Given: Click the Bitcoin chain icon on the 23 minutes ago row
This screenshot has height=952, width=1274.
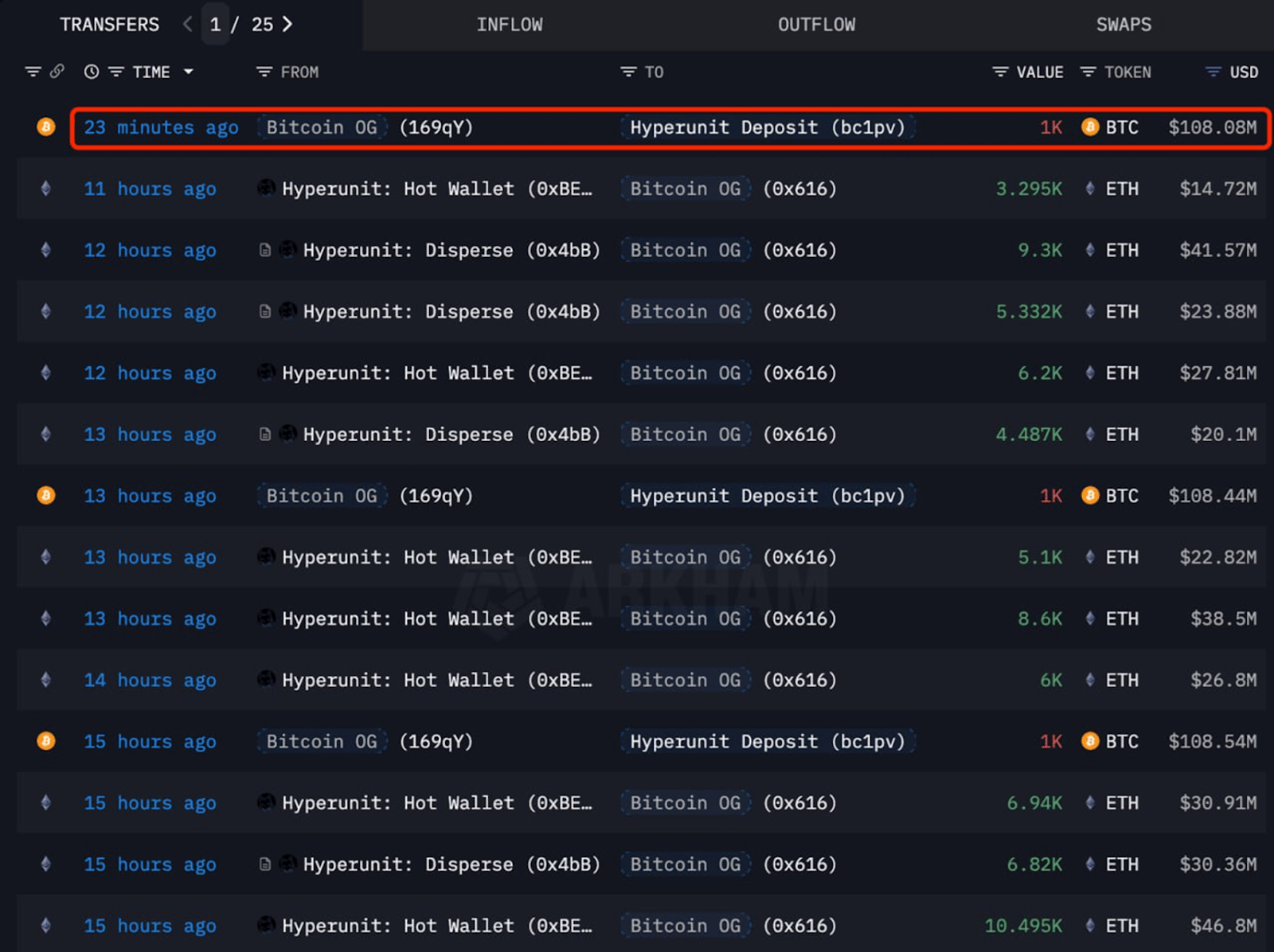Looking at the screenshot, I should [46, 127].
